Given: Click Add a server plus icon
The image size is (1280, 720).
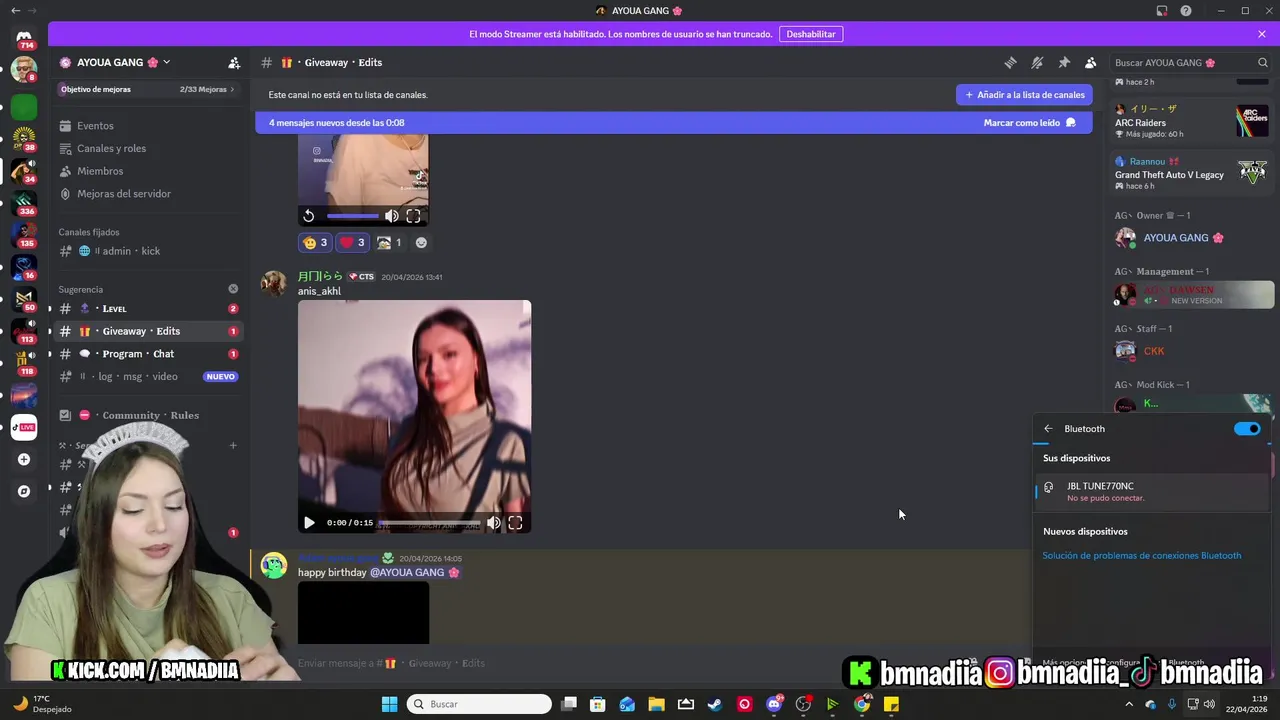Looking at the screenshot, I should [24, 459].
